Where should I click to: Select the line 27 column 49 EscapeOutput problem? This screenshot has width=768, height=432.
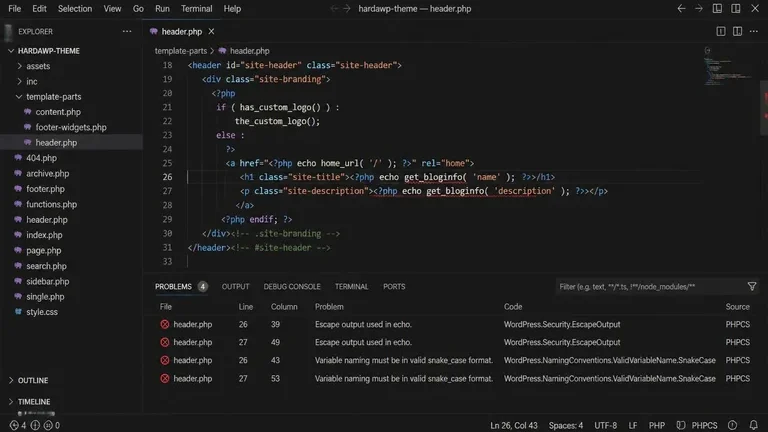point(456,342)
